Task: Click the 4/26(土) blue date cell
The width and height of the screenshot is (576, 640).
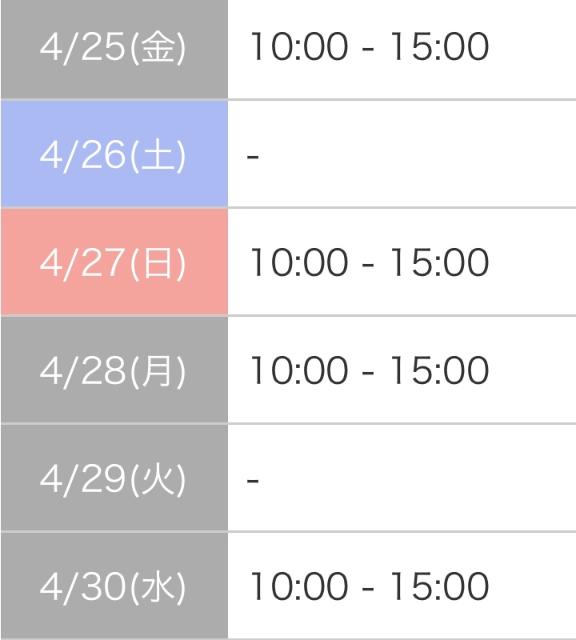Action: [x=114, y=154]
